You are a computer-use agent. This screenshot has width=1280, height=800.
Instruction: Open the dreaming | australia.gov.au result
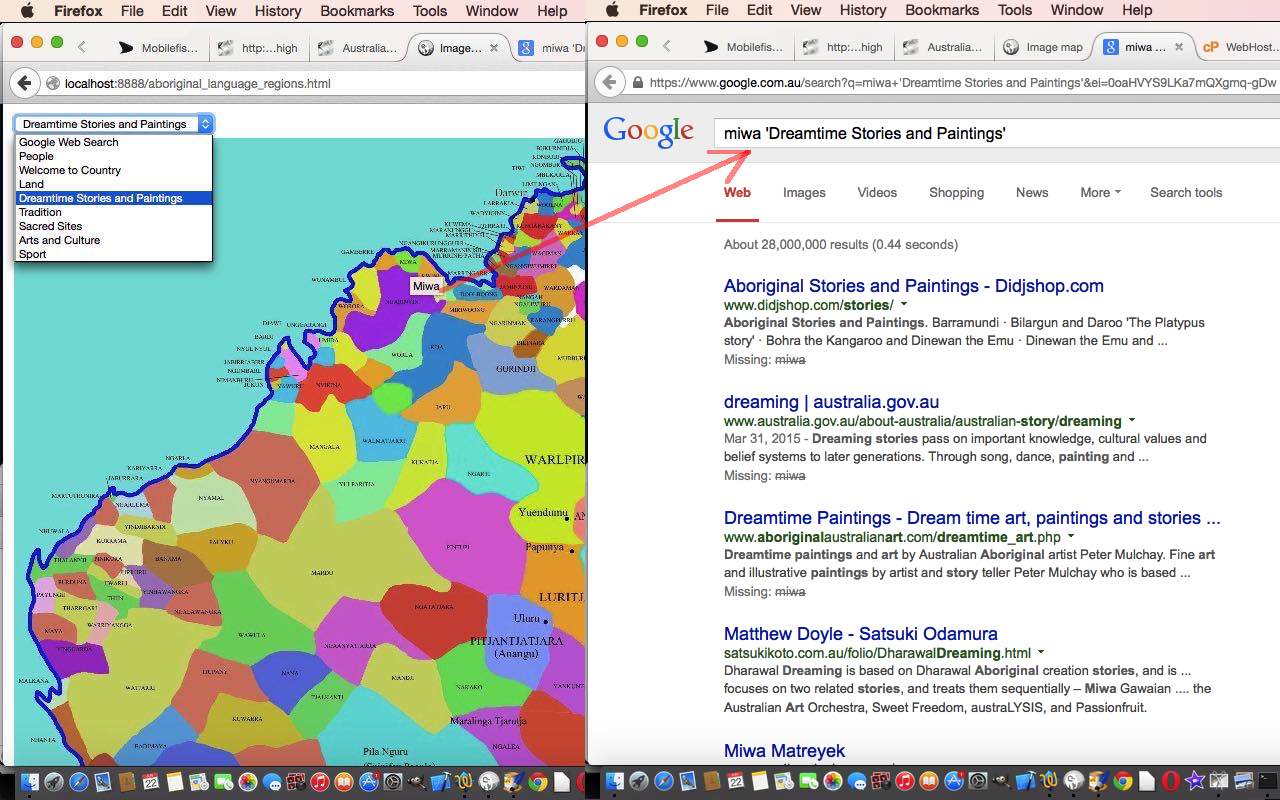click(x=831, y=402)
